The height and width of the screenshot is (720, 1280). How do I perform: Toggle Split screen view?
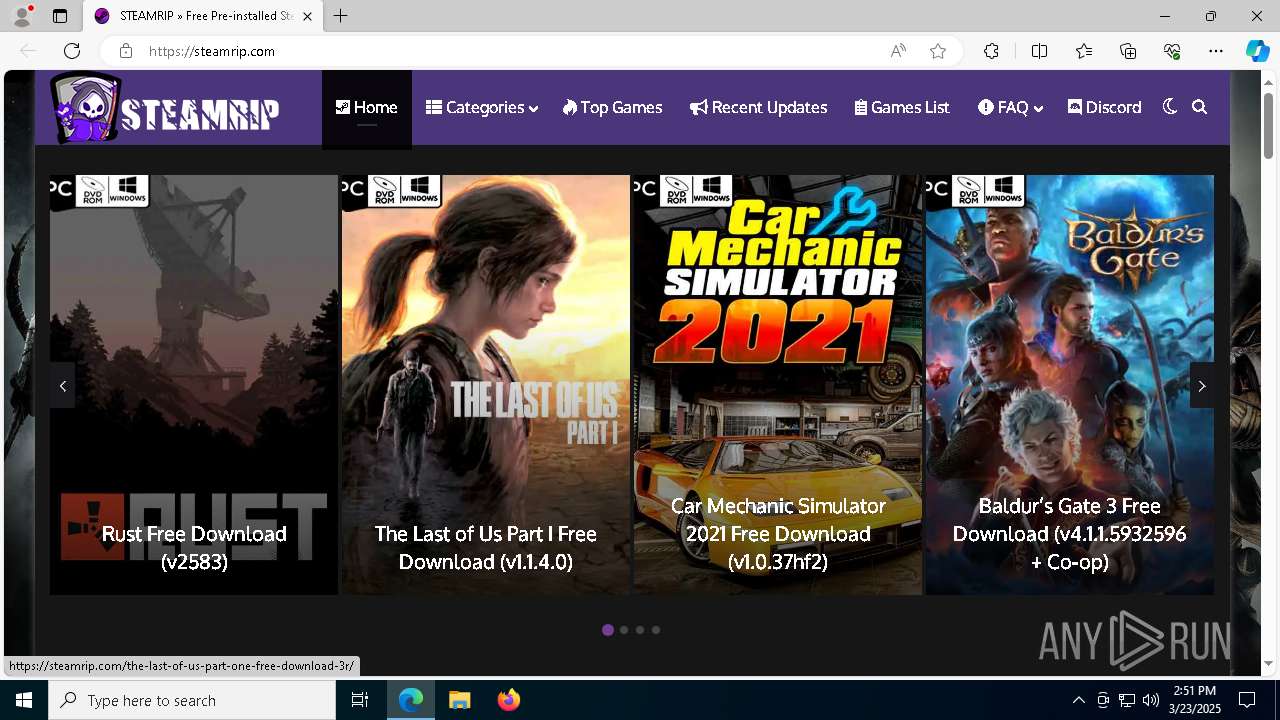pyautogui.click(x=1039, y=51)
